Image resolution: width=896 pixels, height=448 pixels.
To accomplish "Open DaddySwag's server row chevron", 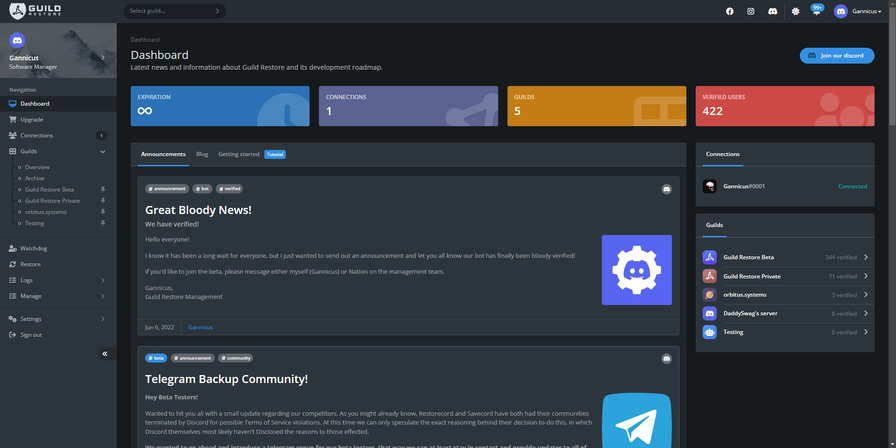I will tap(866, 313).
